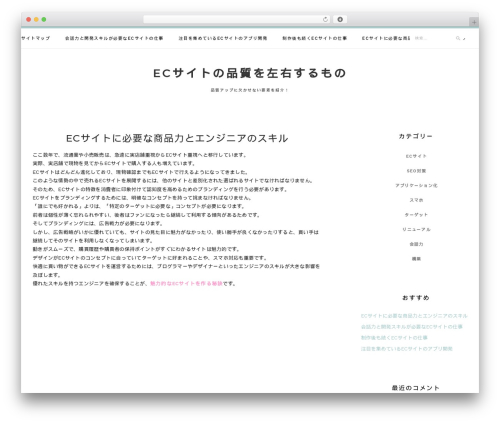Click the search magnifier icon in navigation
The width and height of the screenshot is (500, 423).
tap(458, 38)
